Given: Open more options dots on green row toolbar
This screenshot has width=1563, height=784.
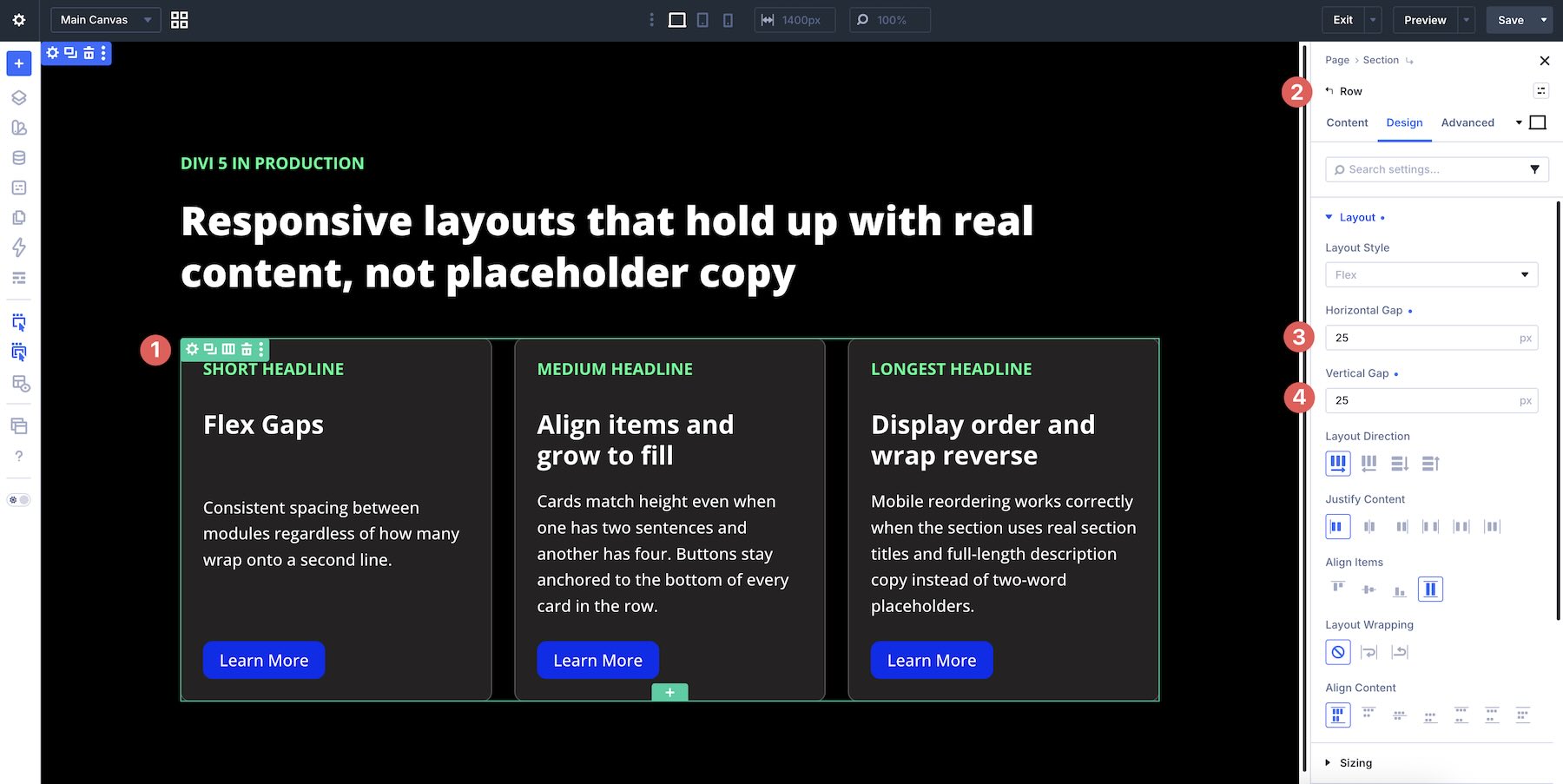Looking at the screenshot, I should [x=261, y=349].
